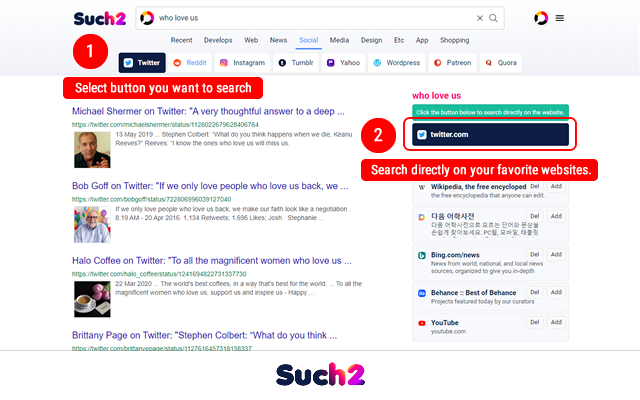Open the 다음 어학사전 entry

(453, 216)
